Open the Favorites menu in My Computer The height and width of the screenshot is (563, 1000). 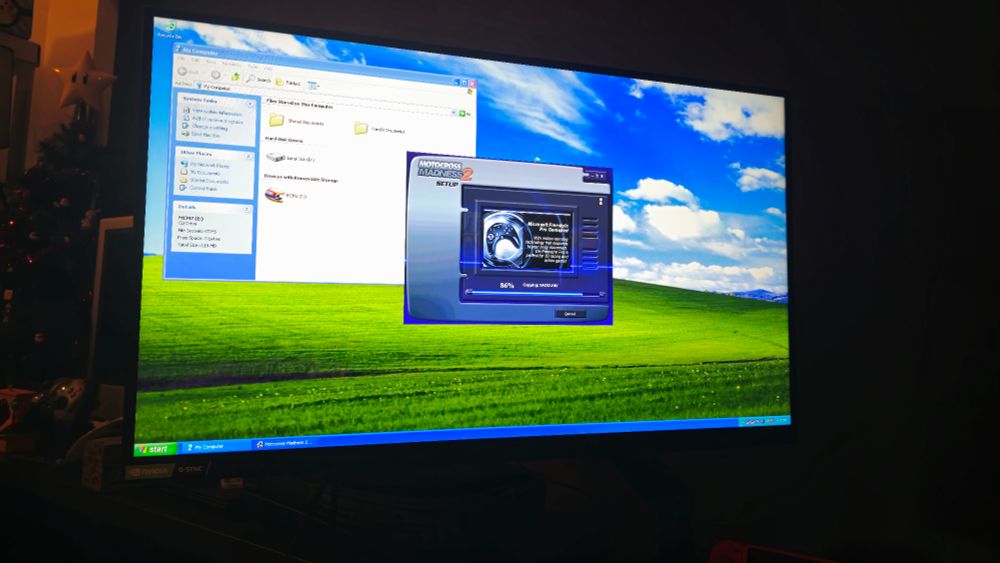(231, 64)
